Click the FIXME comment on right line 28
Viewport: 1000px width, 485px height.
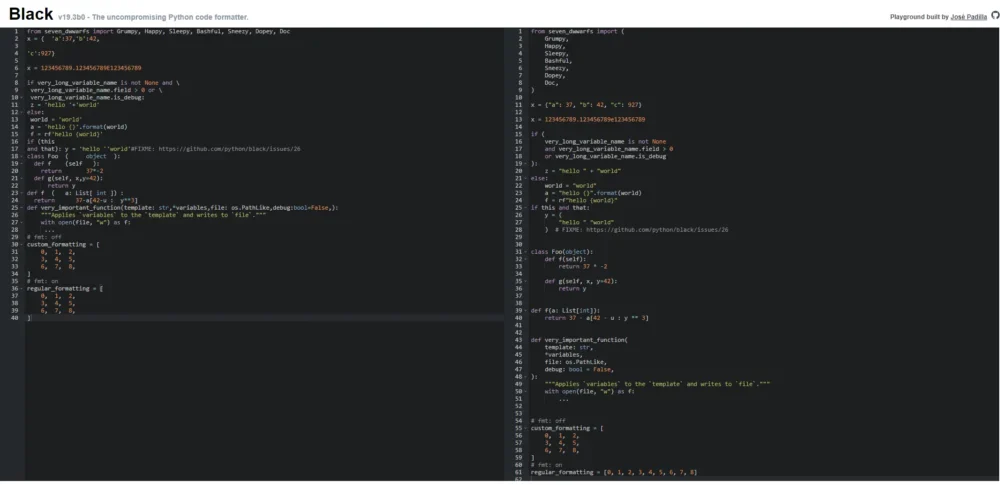(642, 230)
